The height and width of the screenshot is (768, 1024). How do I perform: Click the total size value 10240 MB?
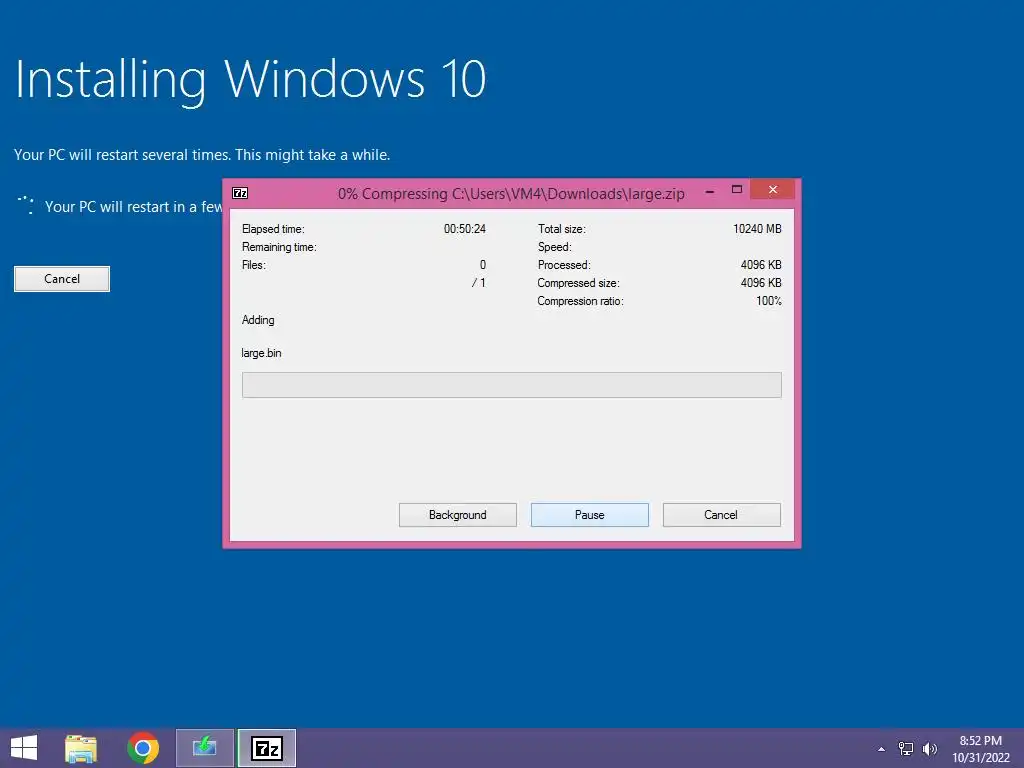click(757, 229)
